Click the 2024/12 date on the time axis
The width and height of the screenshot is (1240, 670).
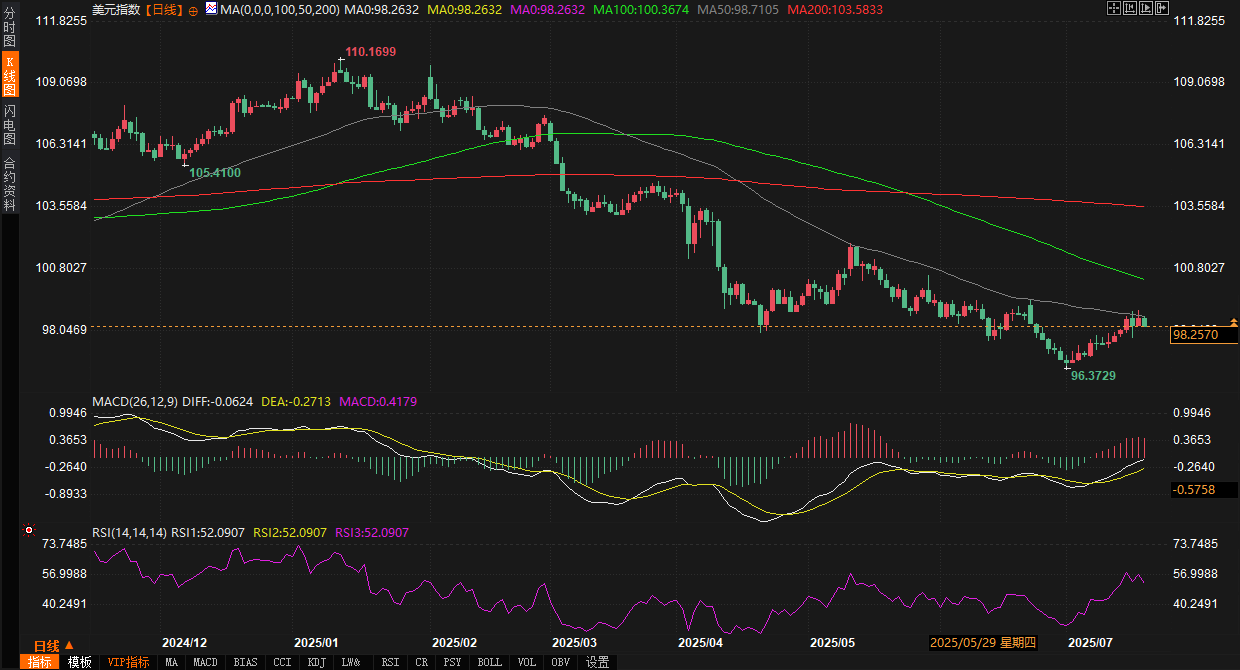coord(184,643)
